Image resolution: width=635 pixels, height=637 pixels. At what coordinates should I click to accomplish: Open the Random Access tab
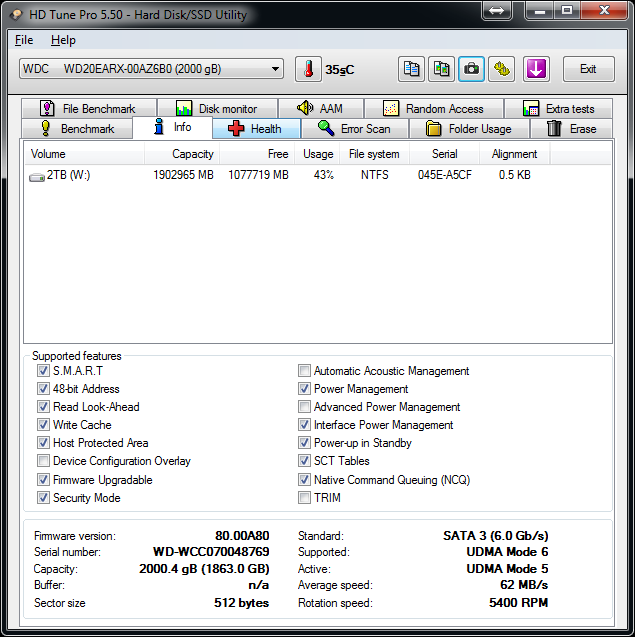tap(434, 108)
